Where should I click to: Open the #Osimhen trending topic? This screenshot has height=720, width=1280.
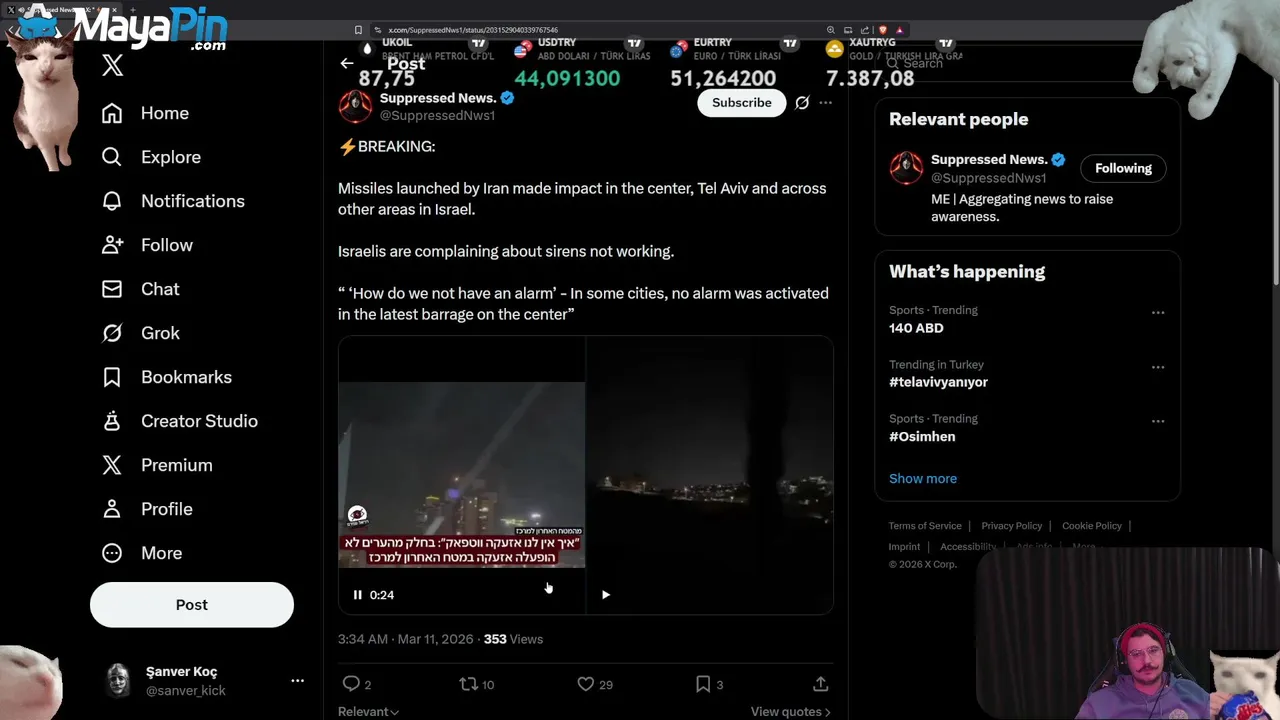922,436
